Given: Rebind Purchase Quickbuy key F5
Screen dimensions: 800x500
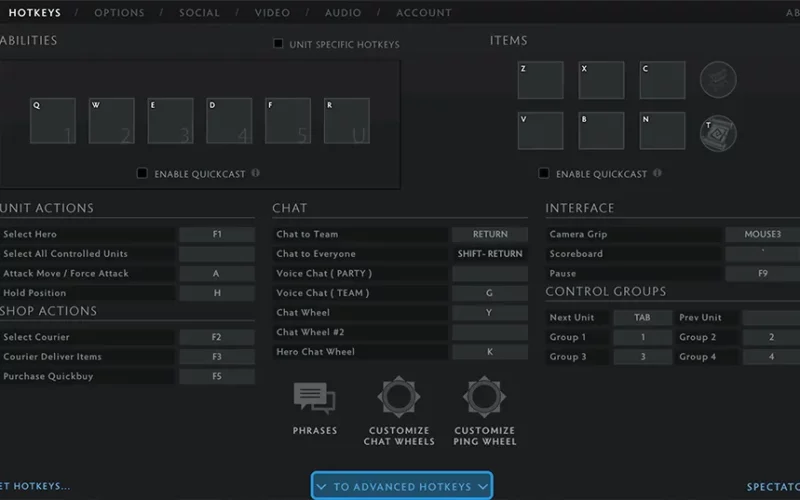Looking at the screenshot, I should point(217,376).
